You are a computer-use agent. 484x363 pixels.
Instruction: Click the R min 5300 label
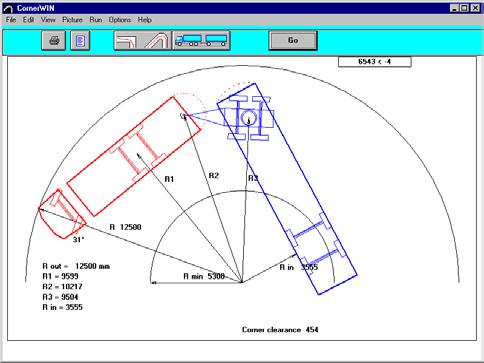point(204,276)
